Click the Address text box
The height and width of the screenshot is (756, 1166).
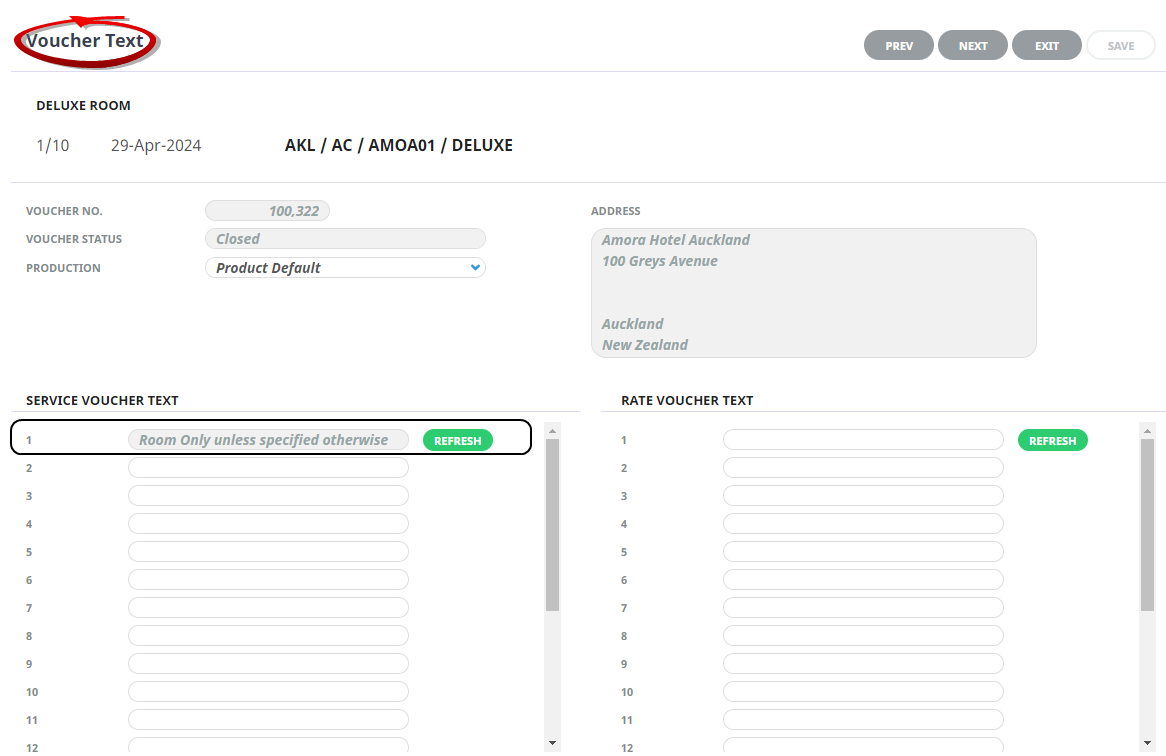click(813, 292)
